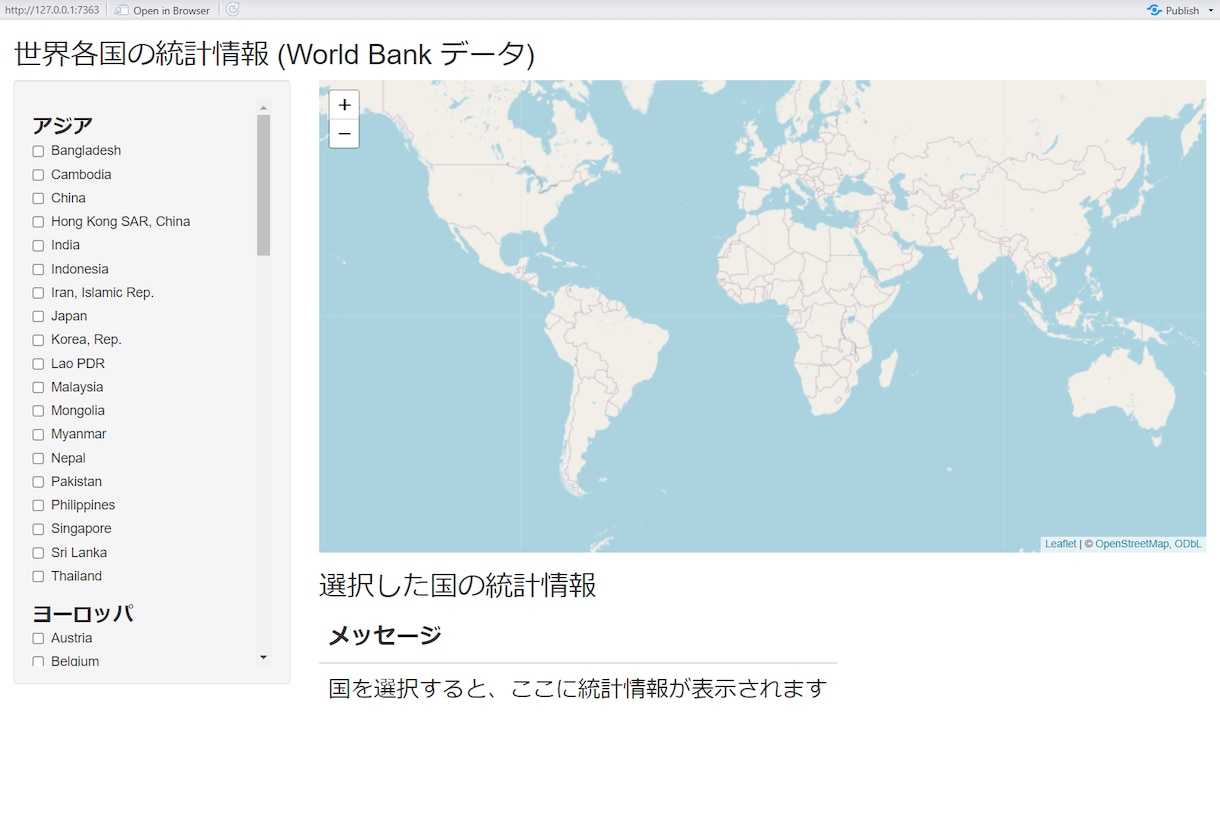Click the 選択した国の統計情報 heading
Image resolution: width=1220 pixels, height=815 pixels.
pyautogui.click(x=458, y=585)
